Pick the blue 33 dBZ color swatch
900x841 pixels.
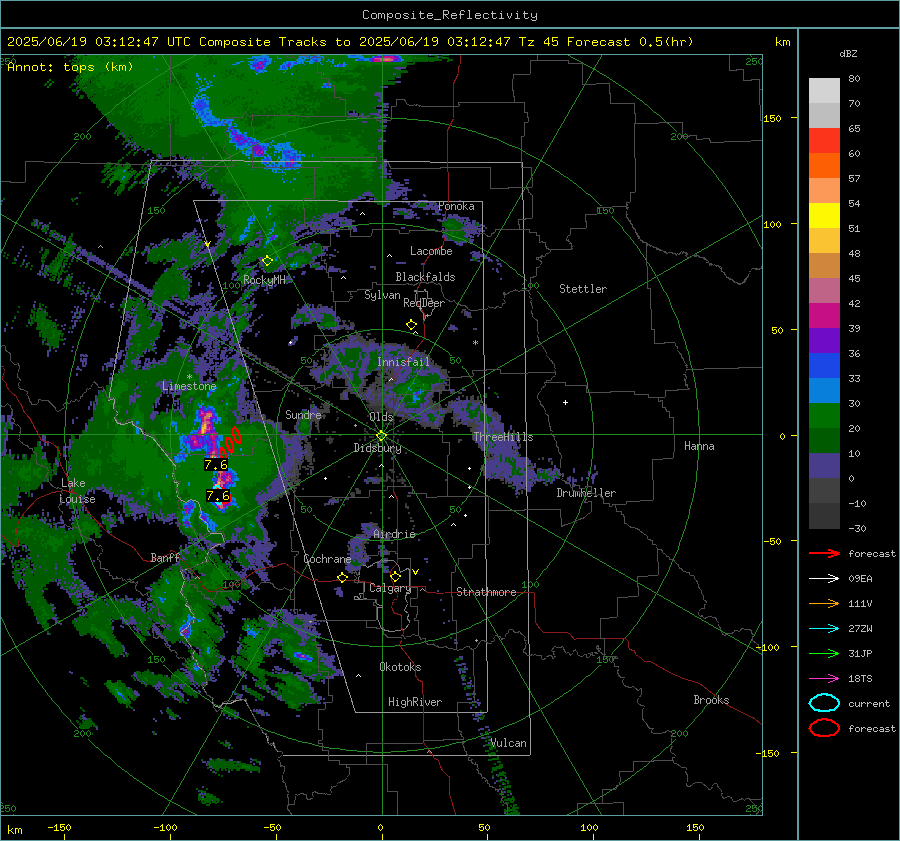(824, 366)
